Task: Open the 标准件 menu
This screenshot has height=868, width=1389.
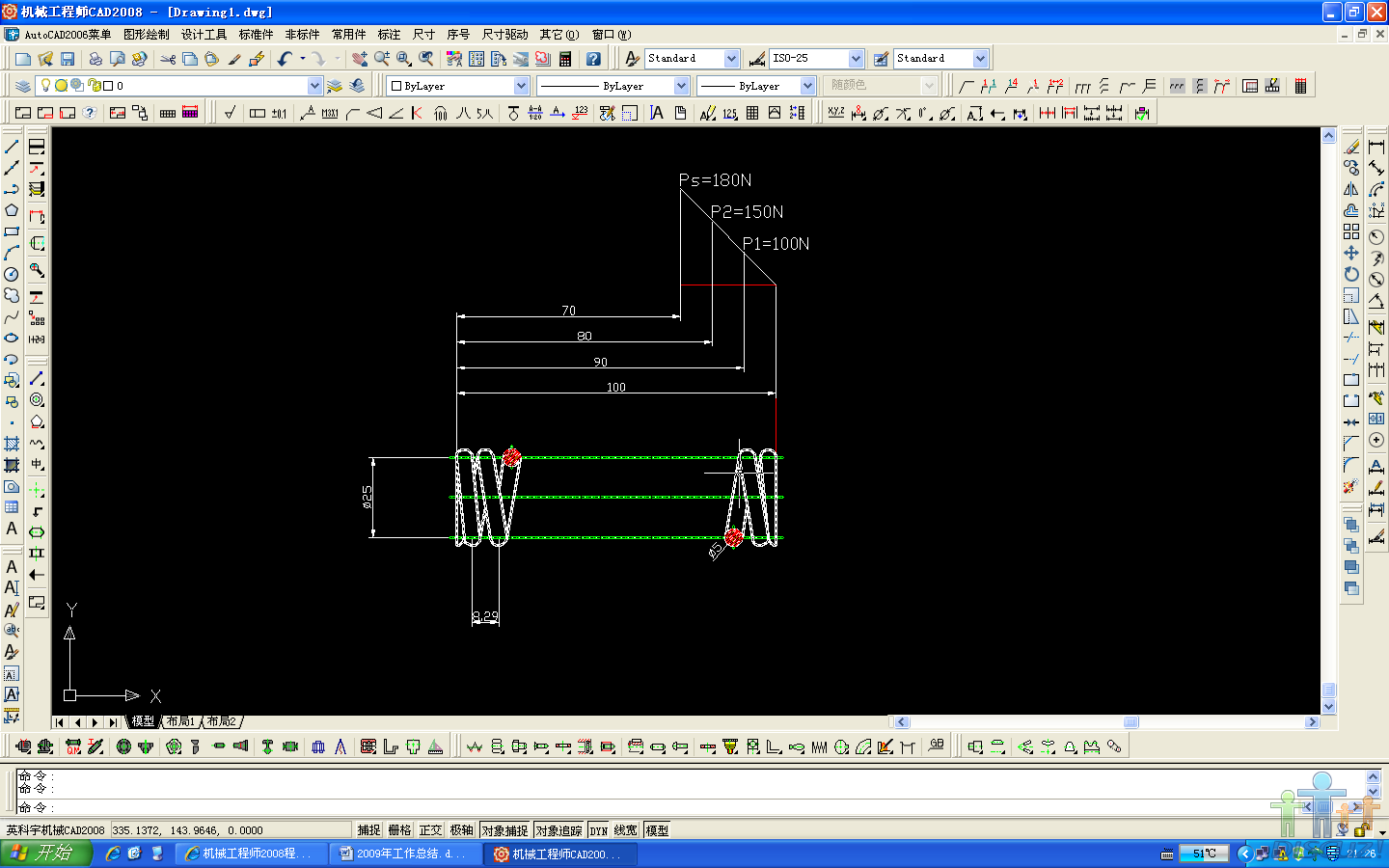Action: point(256,35)
